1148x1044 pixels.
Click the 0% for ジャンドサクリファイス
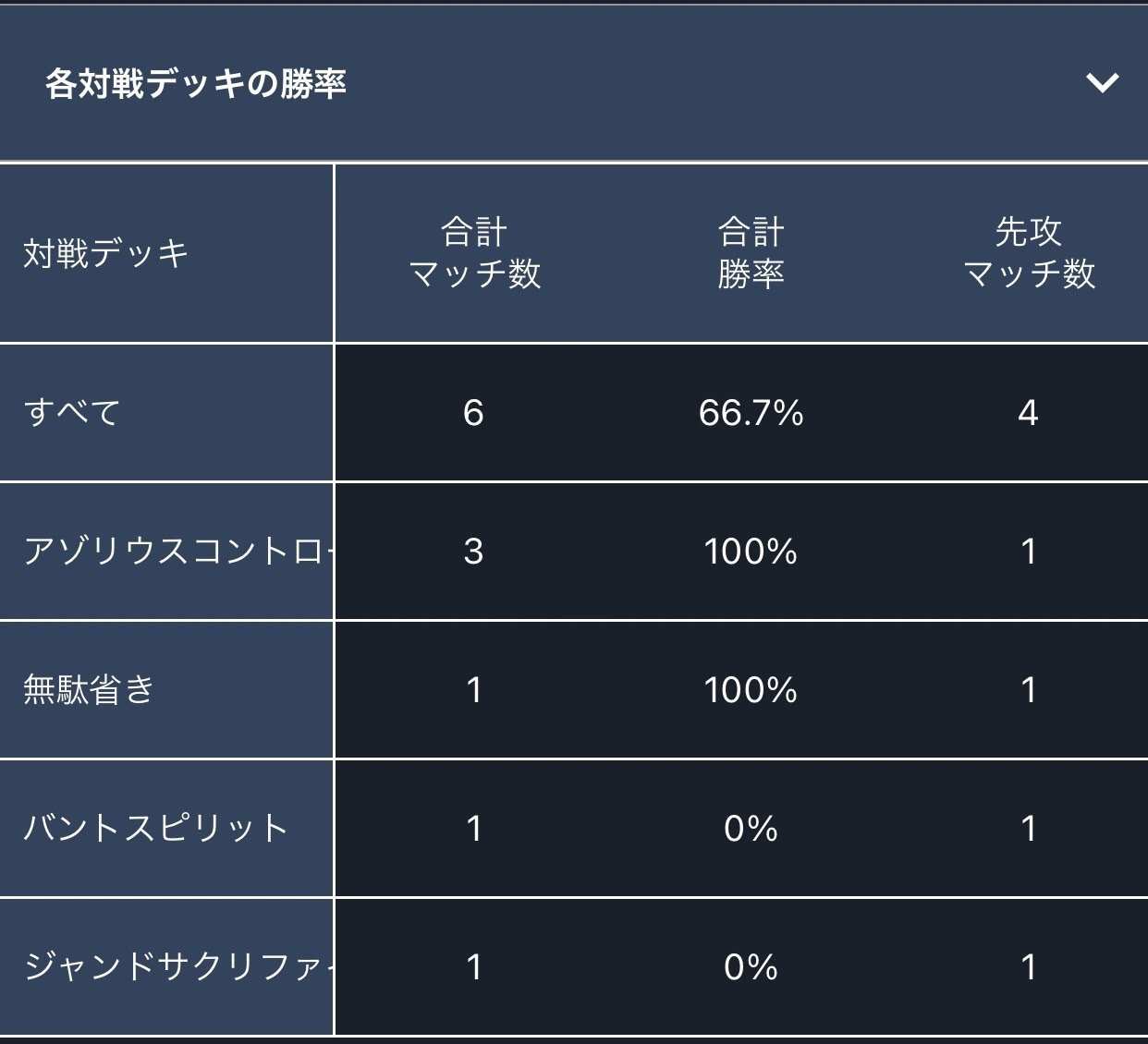[751, 967]
